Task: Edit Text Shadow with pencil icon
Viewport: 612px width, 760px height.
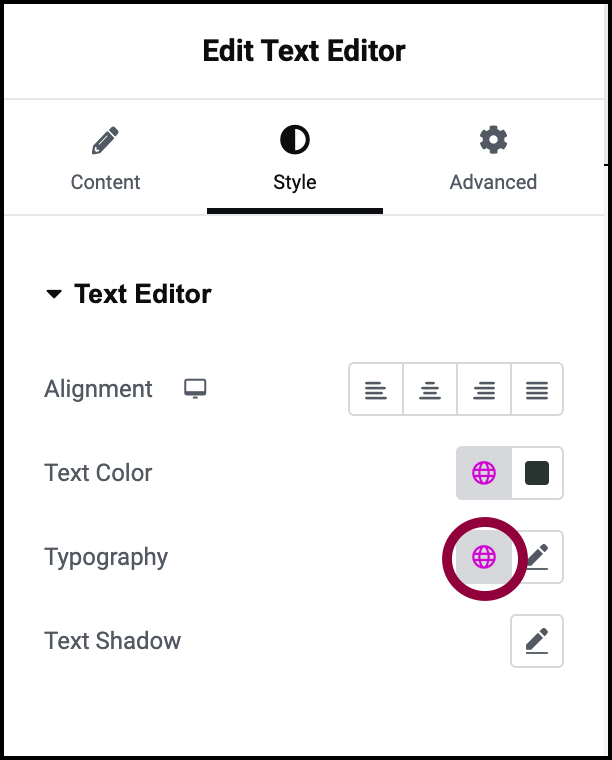Action: (537, 641)
